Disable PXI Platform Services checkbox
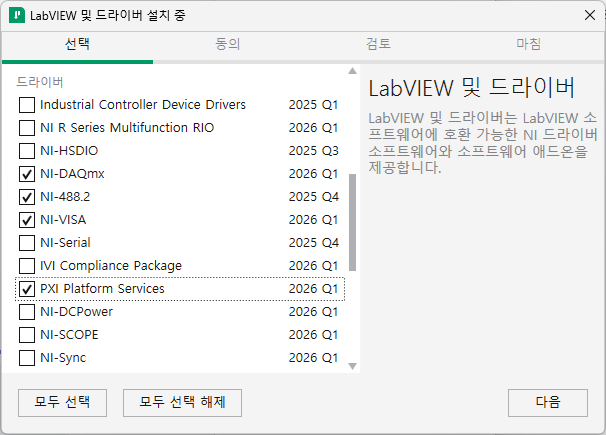Screen dimensions: 606x435 coord(27,289)
